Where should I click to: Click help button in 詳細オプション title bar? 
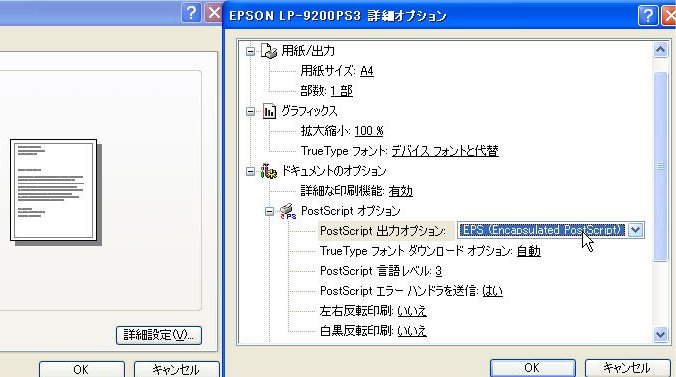[648, 15]
